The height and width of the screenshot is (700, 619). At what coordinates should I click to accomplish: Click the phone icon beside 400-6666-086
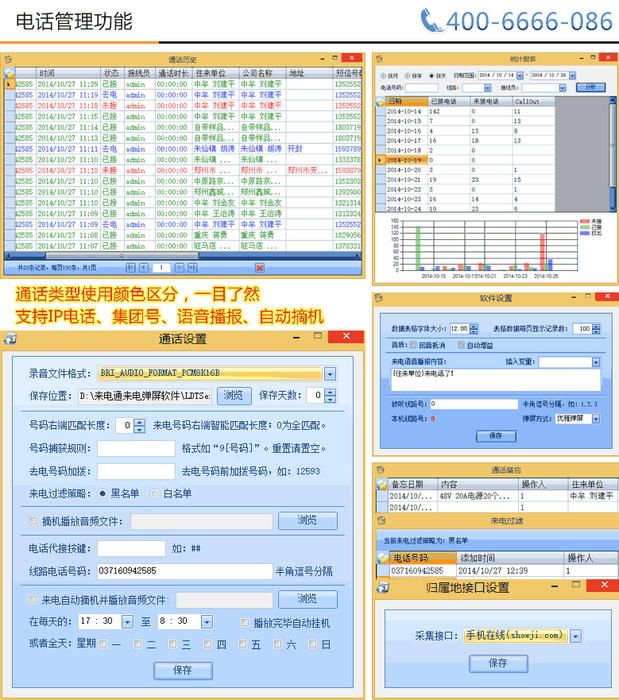coord(431,21)
